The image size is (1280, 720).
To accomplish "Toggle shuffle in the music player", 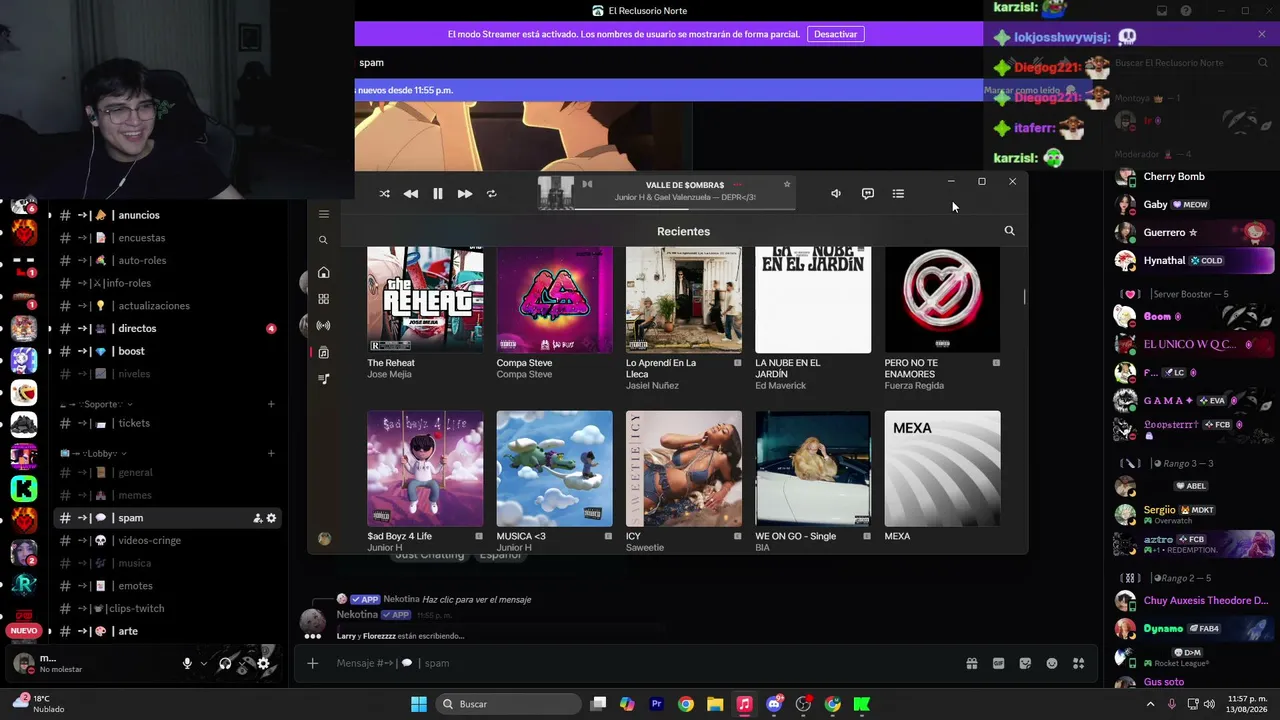I will click(385, 194).
